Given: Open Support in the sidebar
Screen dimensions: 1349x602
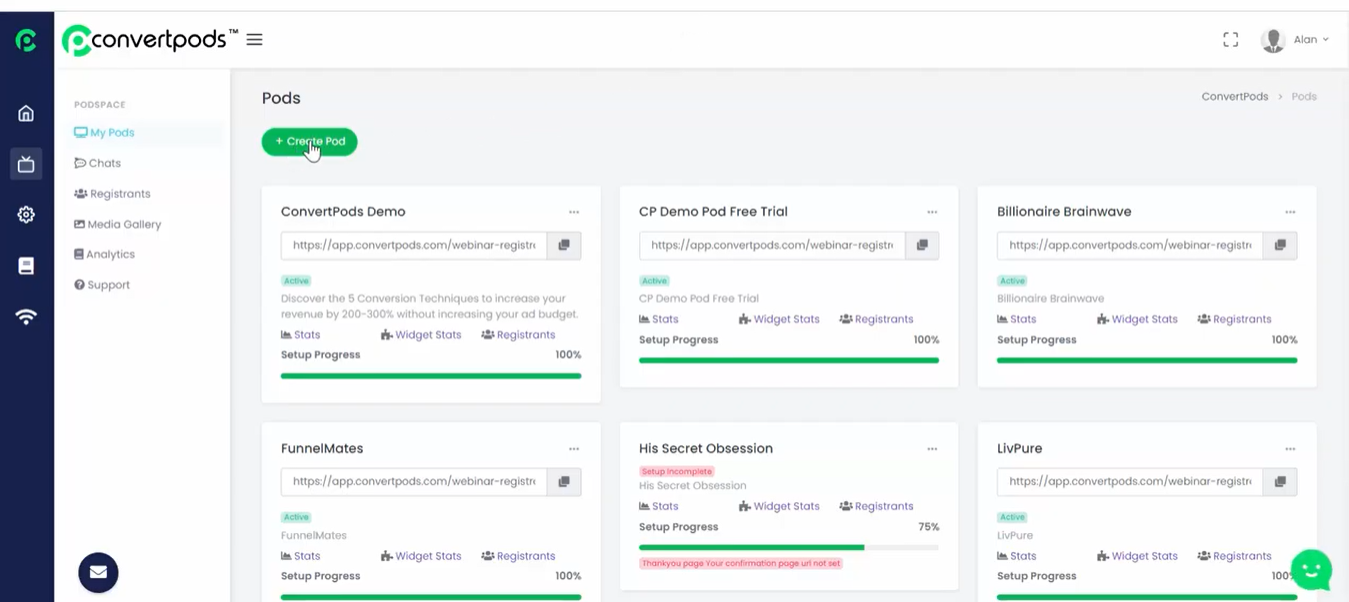Looking at the screenshot, I should pos(102,285).
